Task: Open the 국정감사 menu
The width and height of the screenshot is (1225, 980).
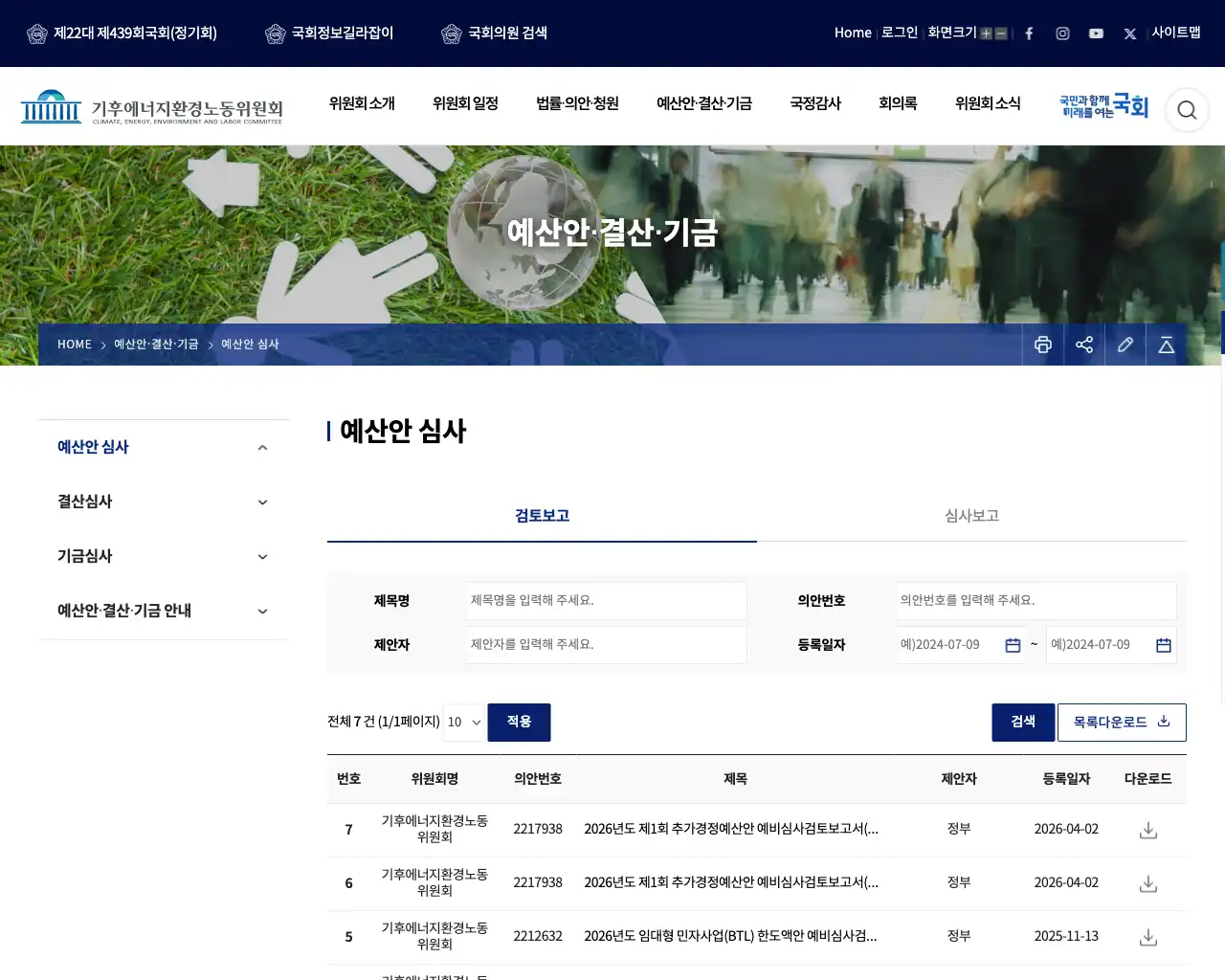Action: (815, 103)
